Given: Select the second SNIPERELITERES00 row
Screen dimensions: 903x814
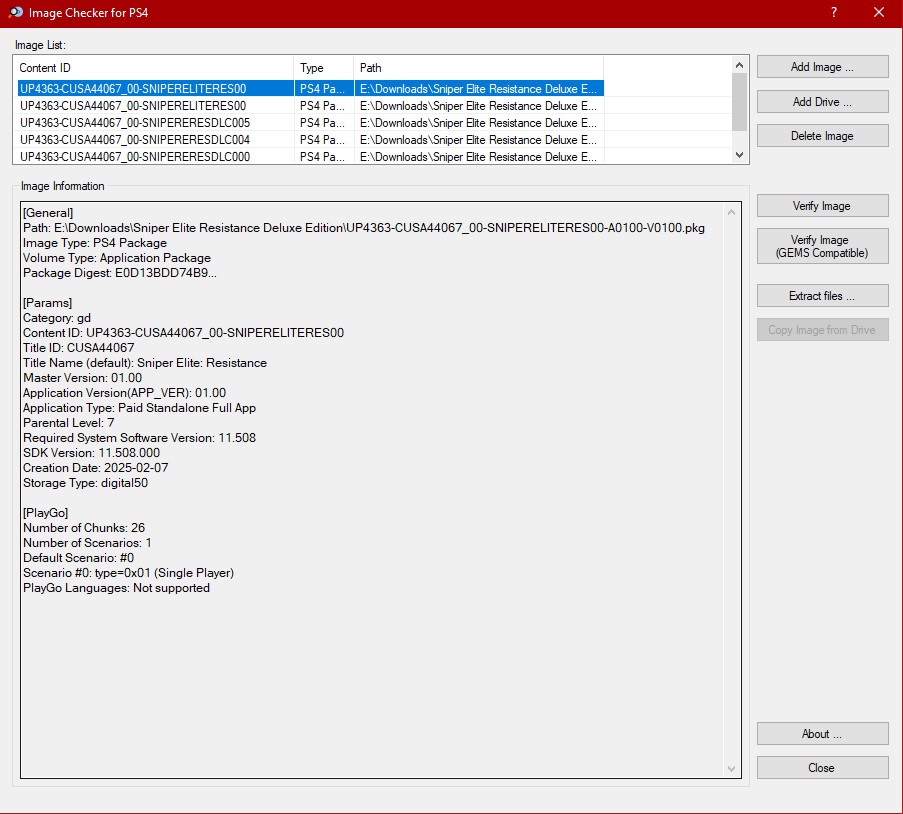Looking at the screenshot, I should pyautogui.click(x=311, y=106).
